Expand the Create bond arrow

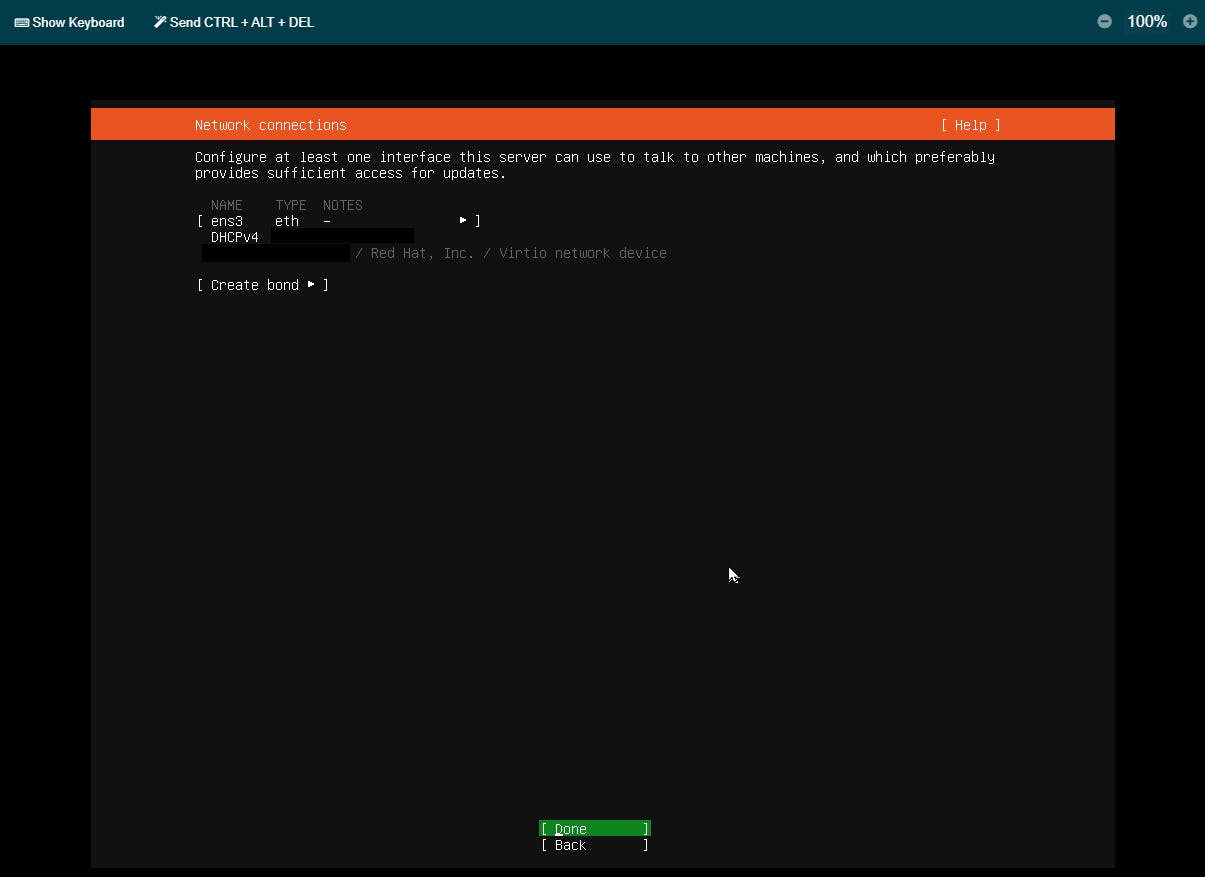click(311, 285)
